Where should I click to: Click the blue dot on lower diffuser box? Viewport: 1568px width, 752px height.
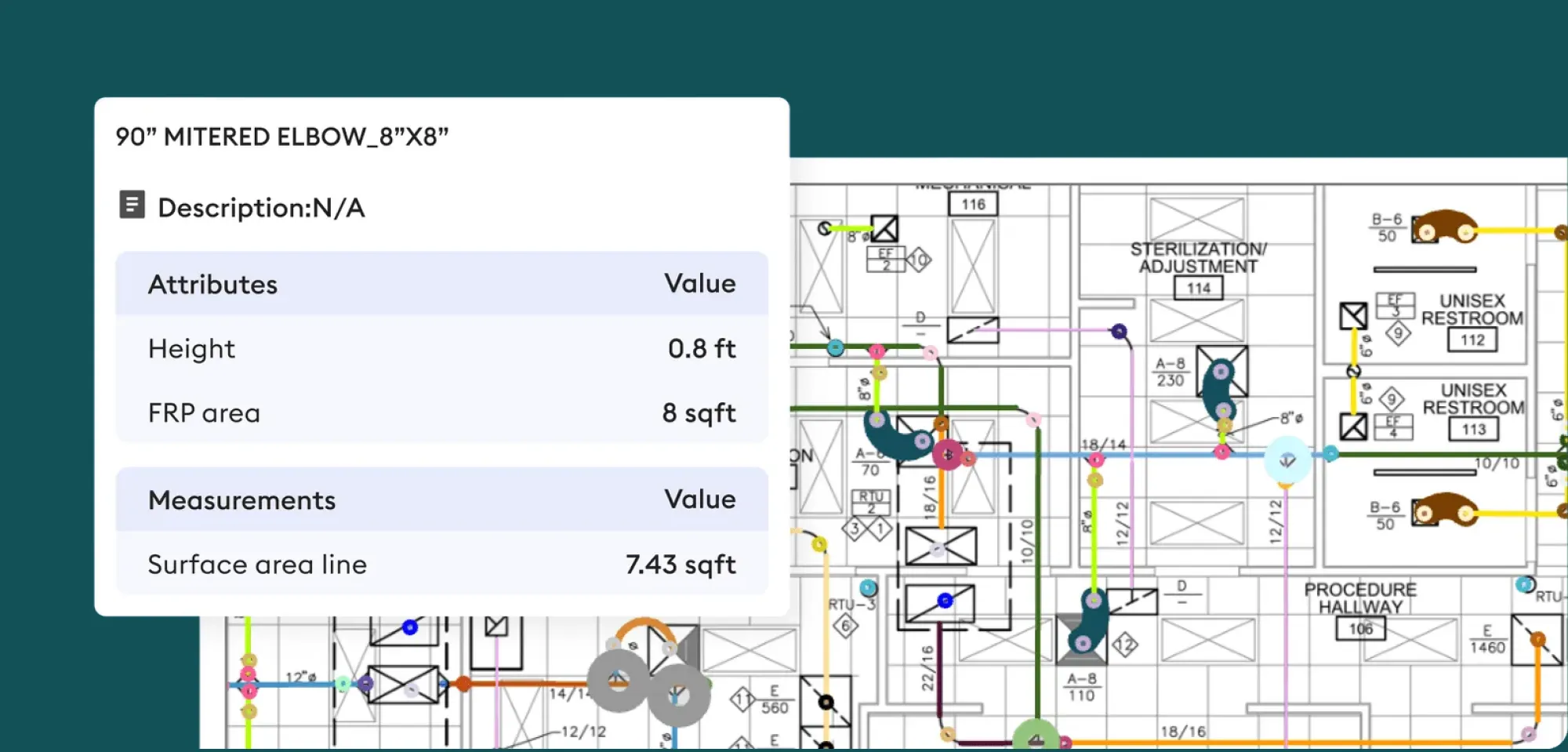click(945, 601)
